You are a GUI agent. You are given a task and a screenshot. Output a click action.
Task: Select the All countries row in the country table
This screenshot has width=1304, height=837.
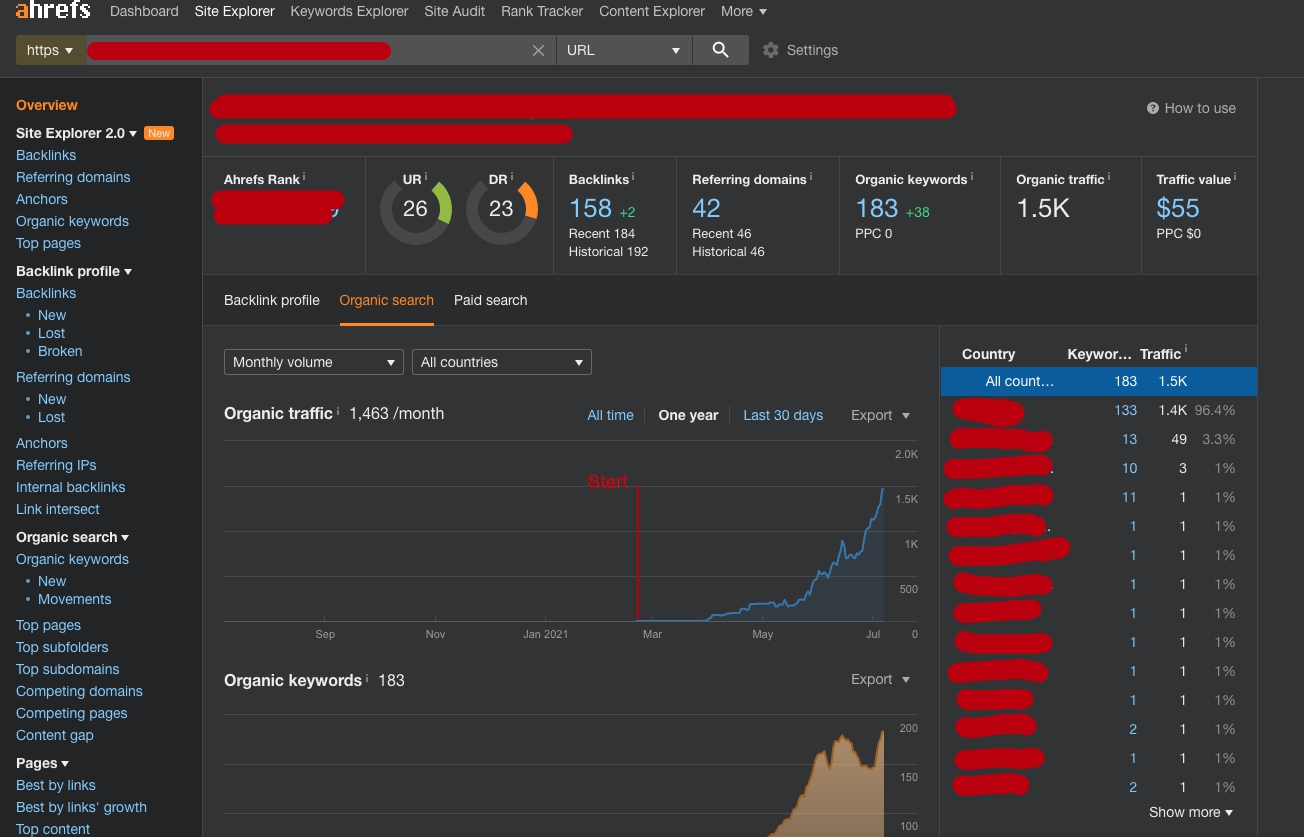[1099, 381]
